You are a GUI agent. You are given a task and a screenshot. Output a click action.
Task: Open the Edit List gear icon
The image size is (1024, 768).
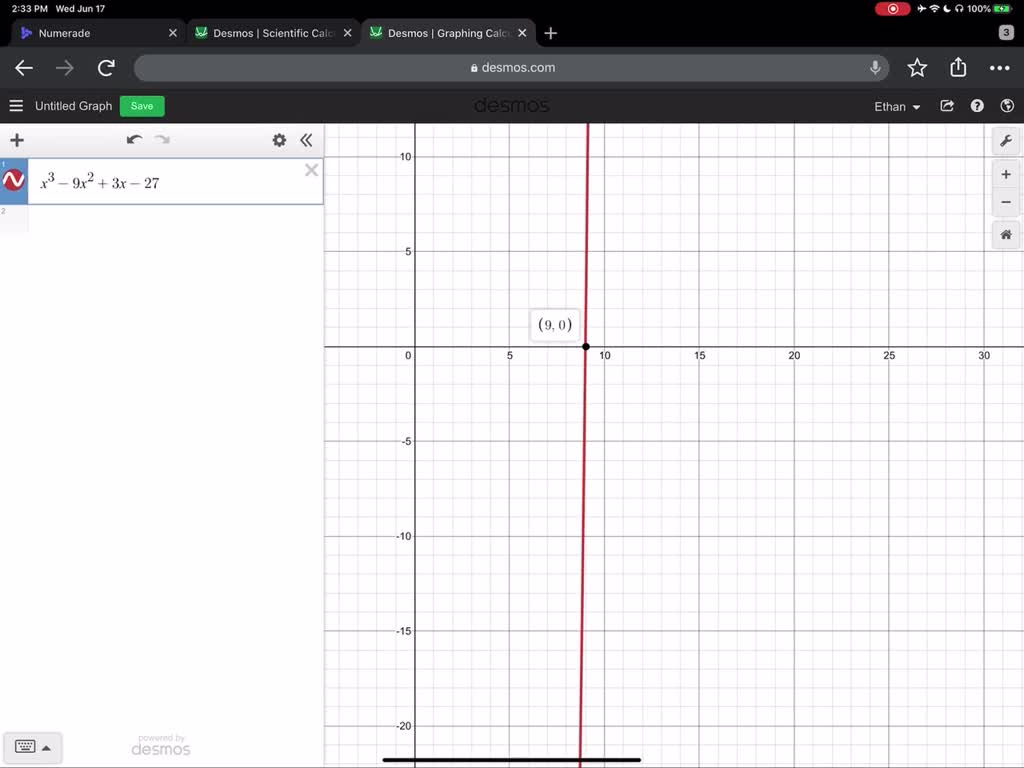tap(279, 140)
